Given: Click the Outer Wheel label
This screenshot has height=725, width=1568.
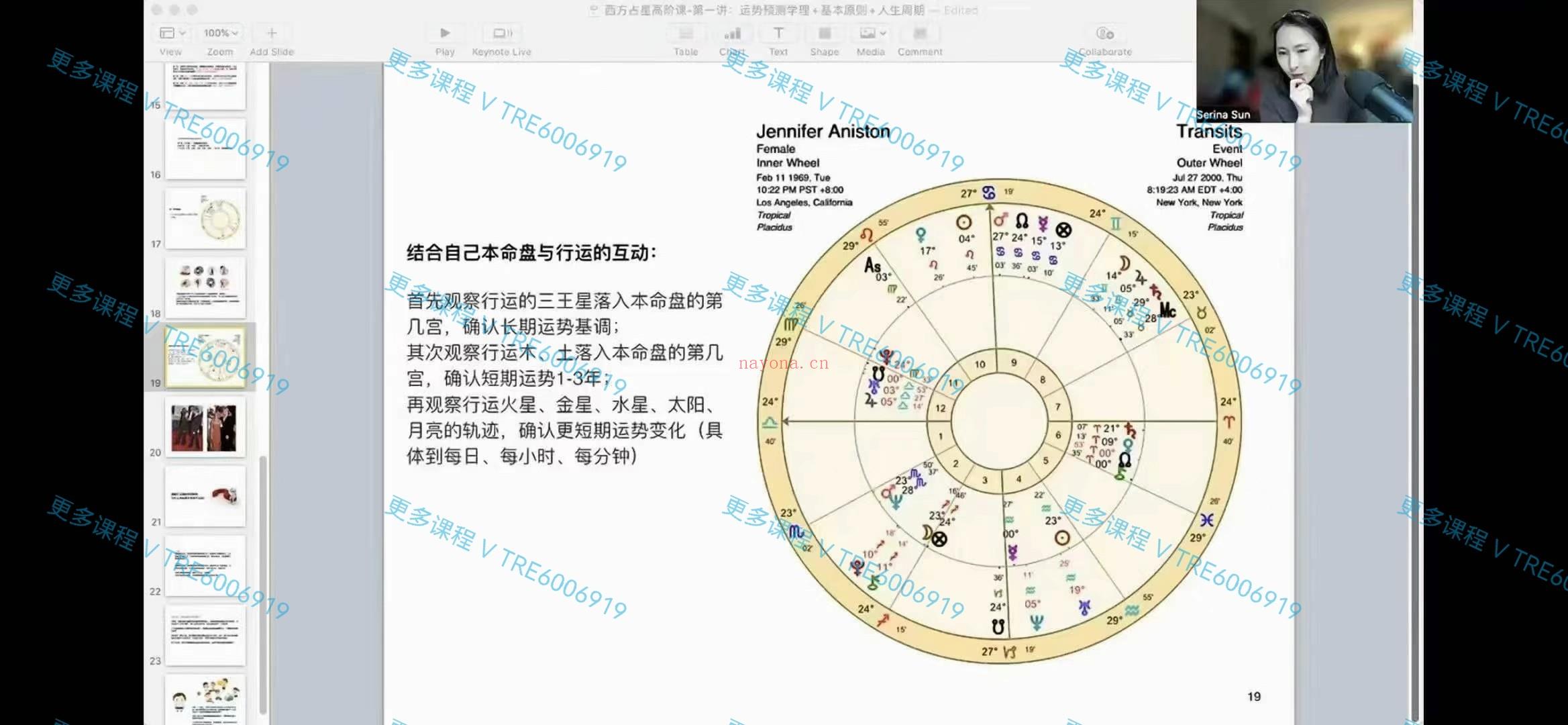Looking at the screenshot, I should pos(1209,162).
